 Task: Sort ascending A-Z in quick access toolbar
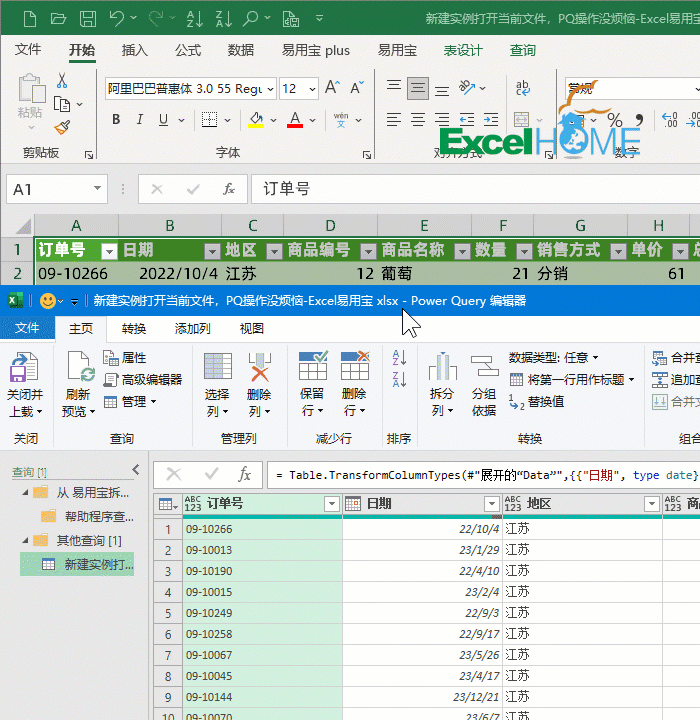pyautogui.click(x=194, y=19)
